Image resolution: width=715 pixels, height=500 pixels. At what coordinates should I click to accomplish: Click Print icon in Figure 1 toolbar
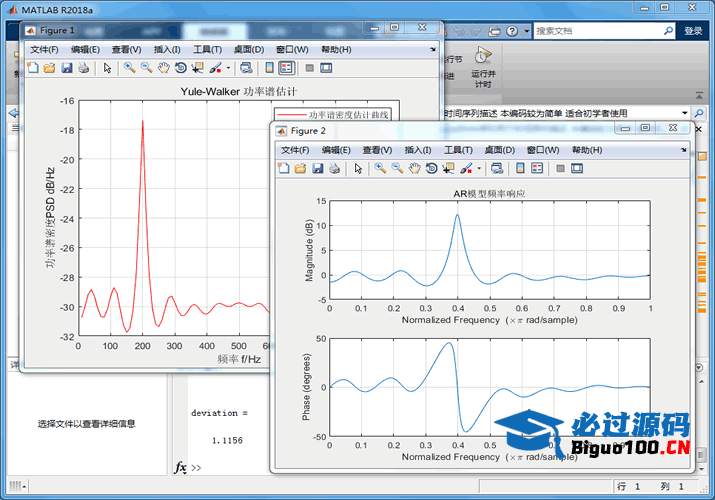coord(84,68)
